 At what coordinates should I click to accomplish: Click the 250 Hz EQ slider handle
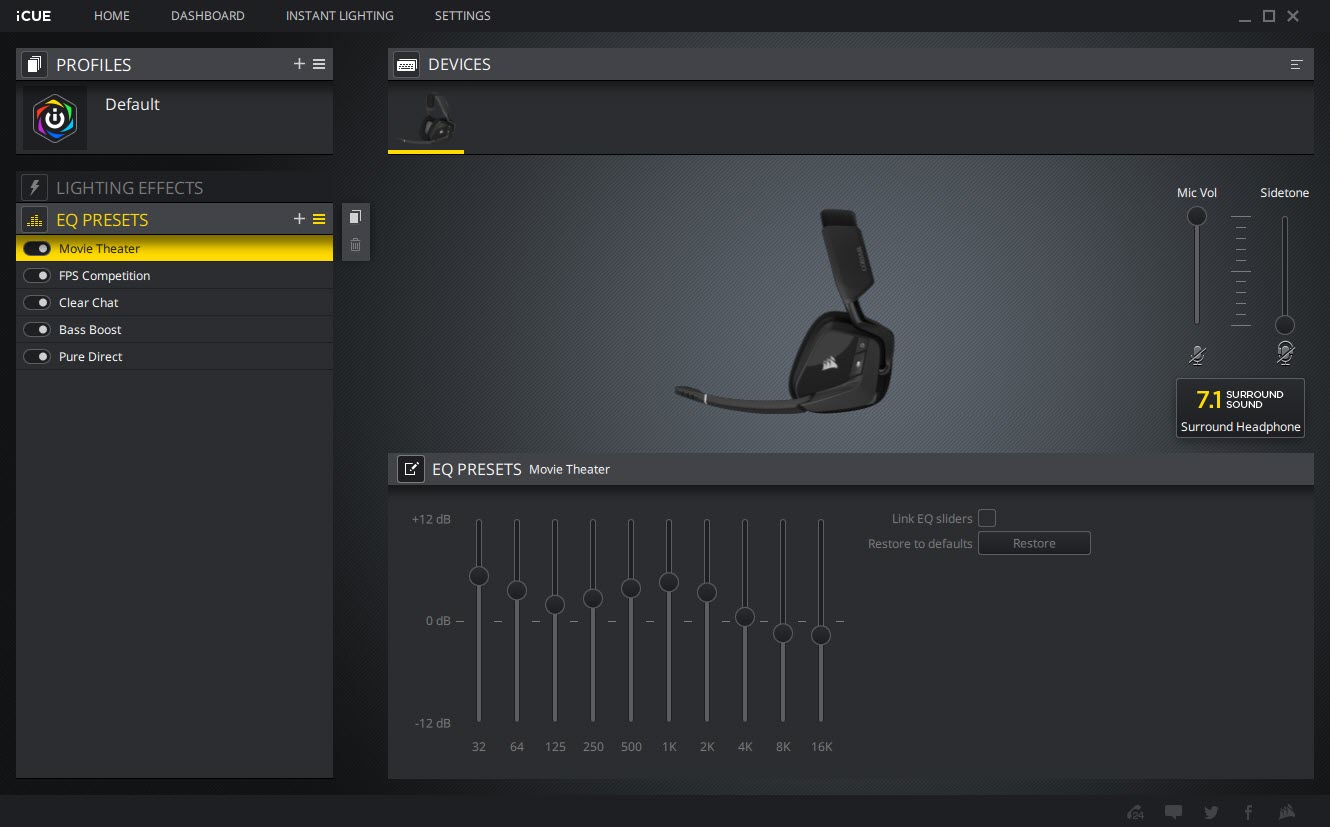click(593, 599)
